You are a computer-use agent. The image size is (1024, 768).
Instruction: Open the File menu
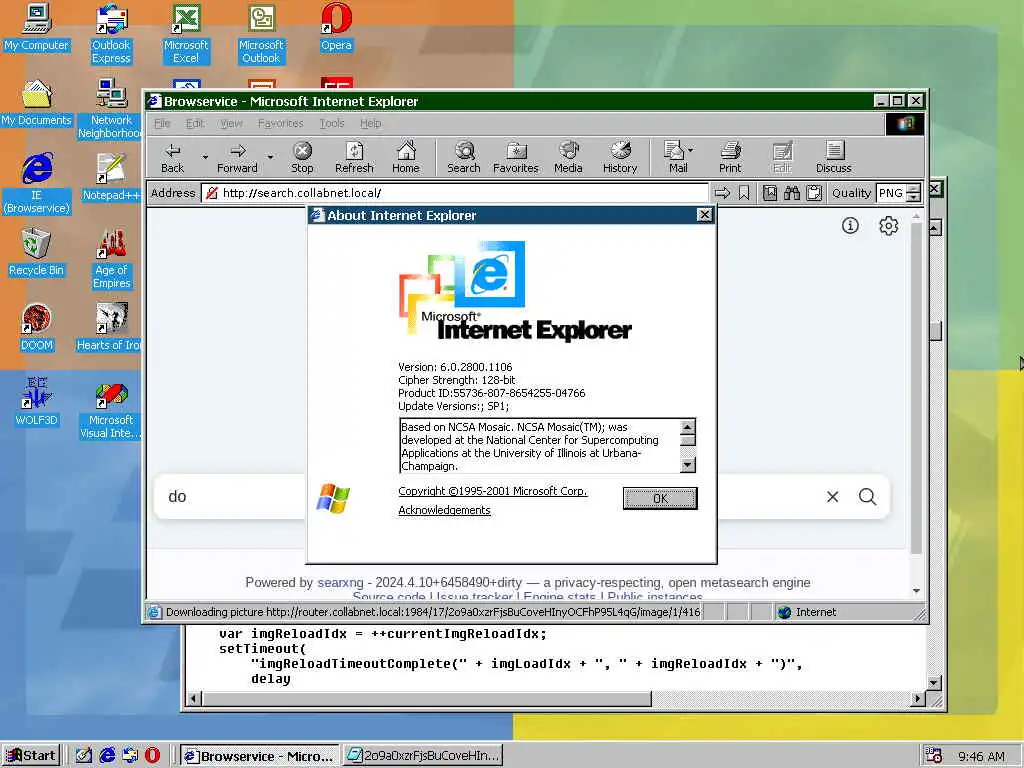pos(162,123)
